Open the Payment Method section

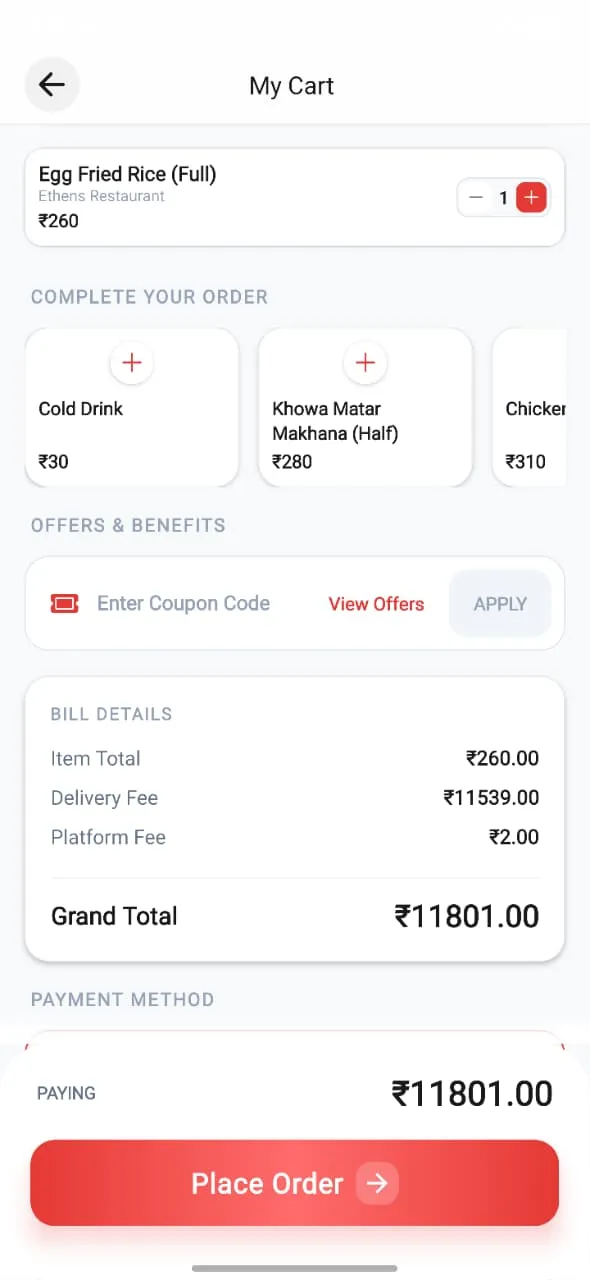coord(122,999)
